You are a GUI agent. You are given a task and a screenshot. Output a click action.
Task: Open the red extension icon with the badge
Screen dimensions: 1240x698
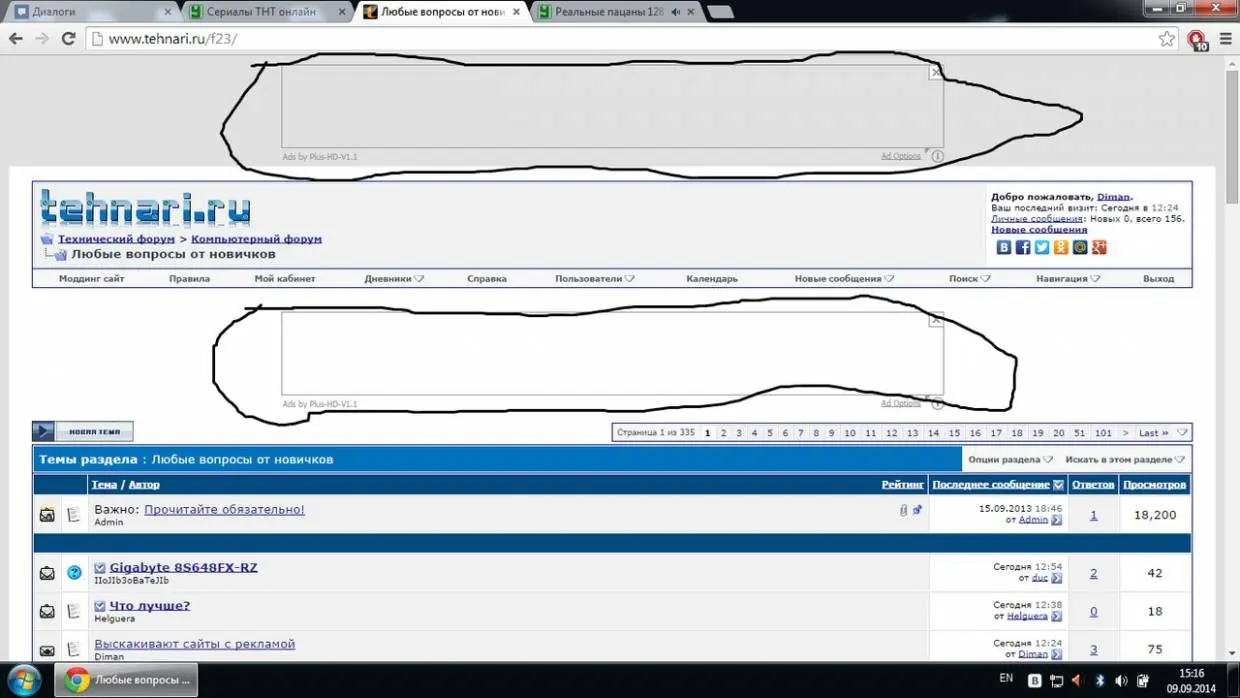(x=1196, y=39)
